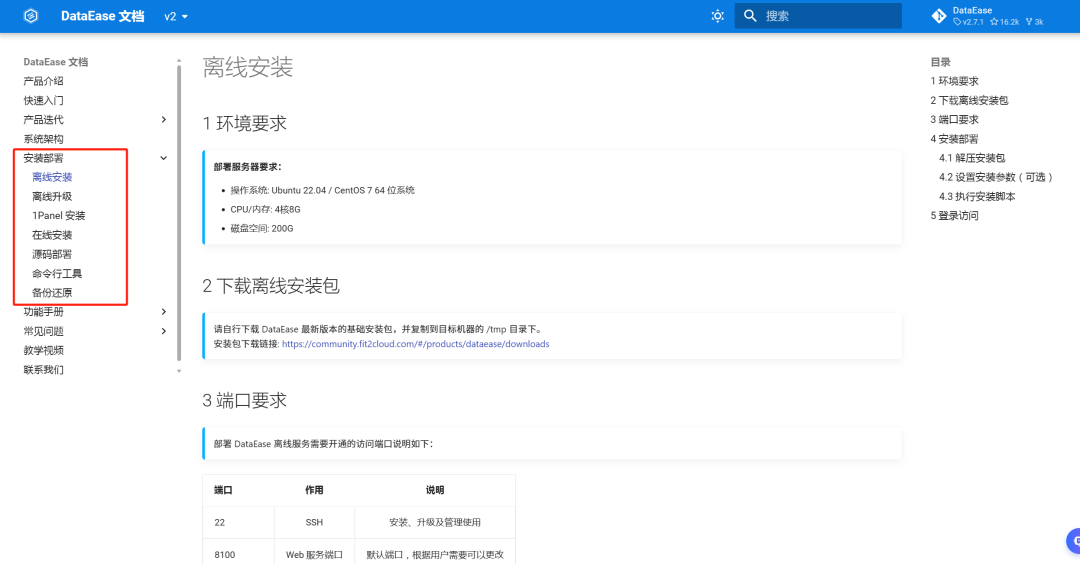Click the 安装、升级及管理使用 cell

(435, 523)
